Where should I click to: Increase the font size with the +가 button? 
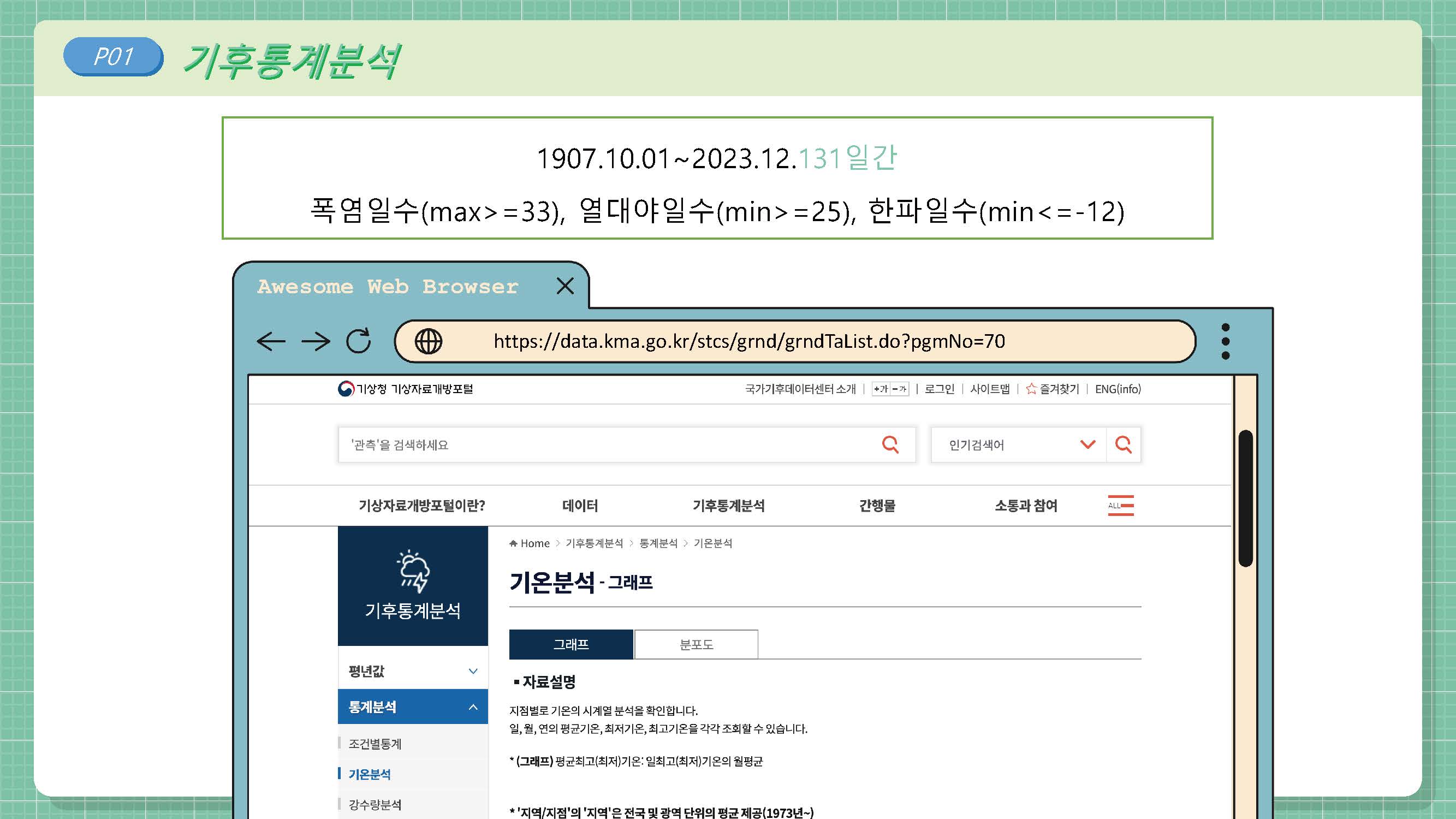point(881,389)
